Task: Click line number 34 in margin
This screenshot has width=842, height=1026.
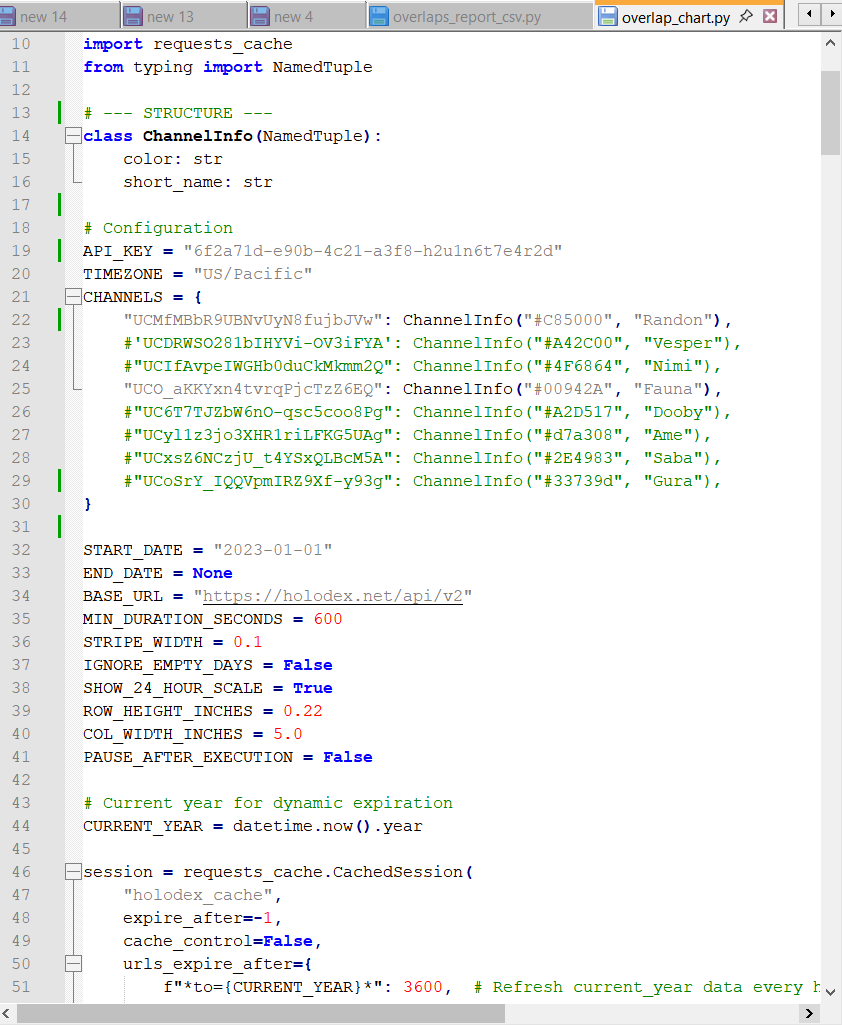Action: click(21, 596)
